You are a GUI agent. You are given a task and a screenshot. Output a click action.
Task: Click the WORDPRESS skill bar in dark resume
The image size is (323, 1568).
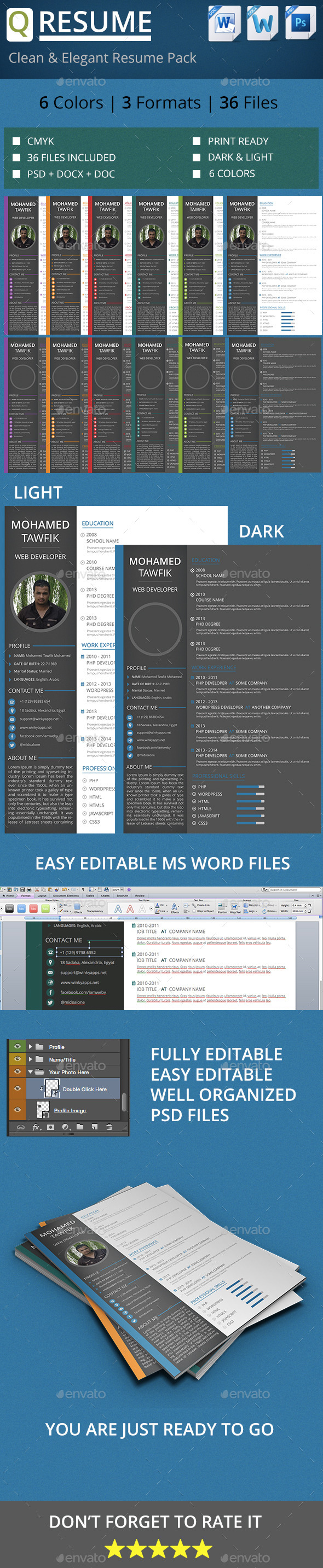(251, 794)
